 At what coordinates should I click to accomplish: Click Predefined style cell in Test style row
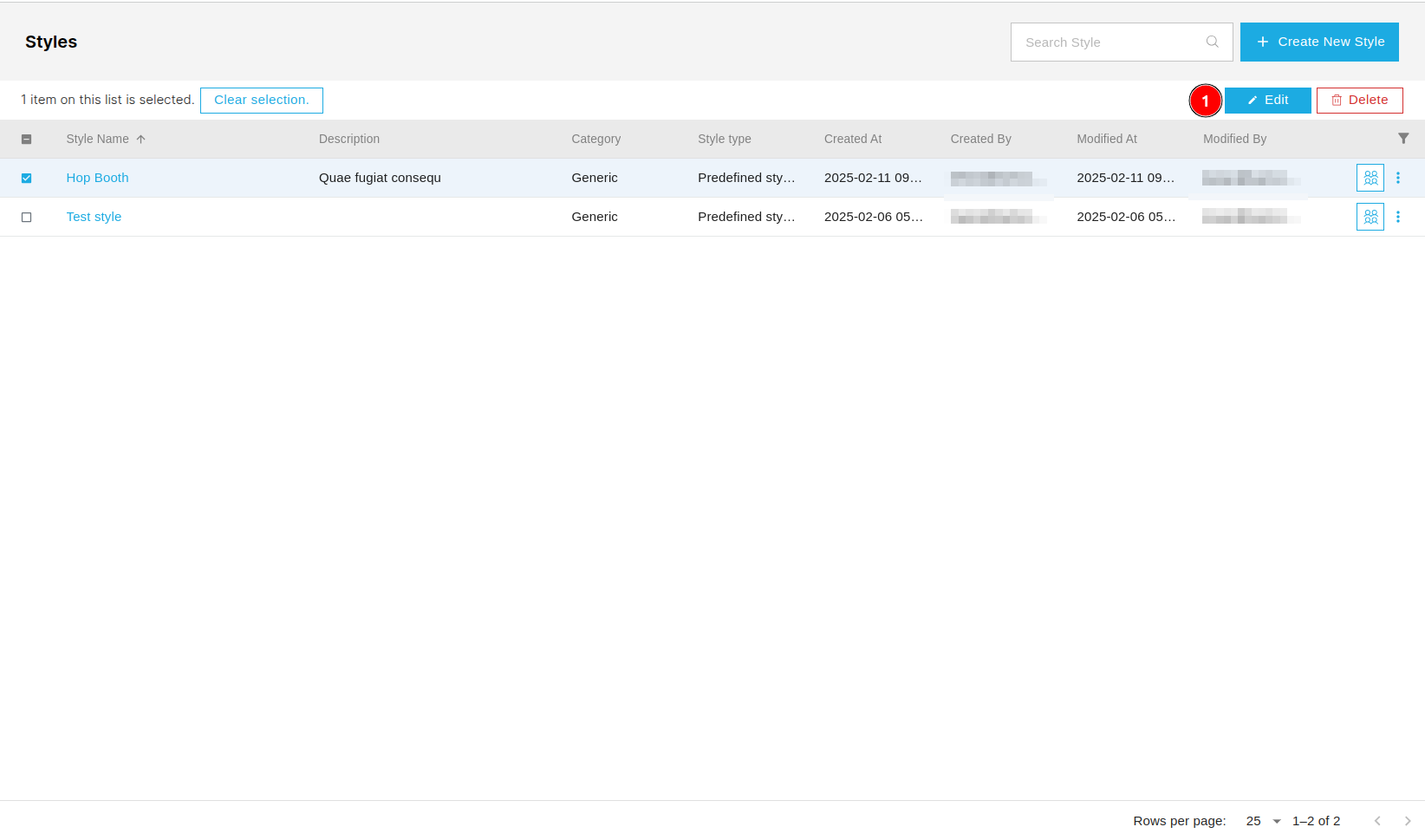coord(746,217)
